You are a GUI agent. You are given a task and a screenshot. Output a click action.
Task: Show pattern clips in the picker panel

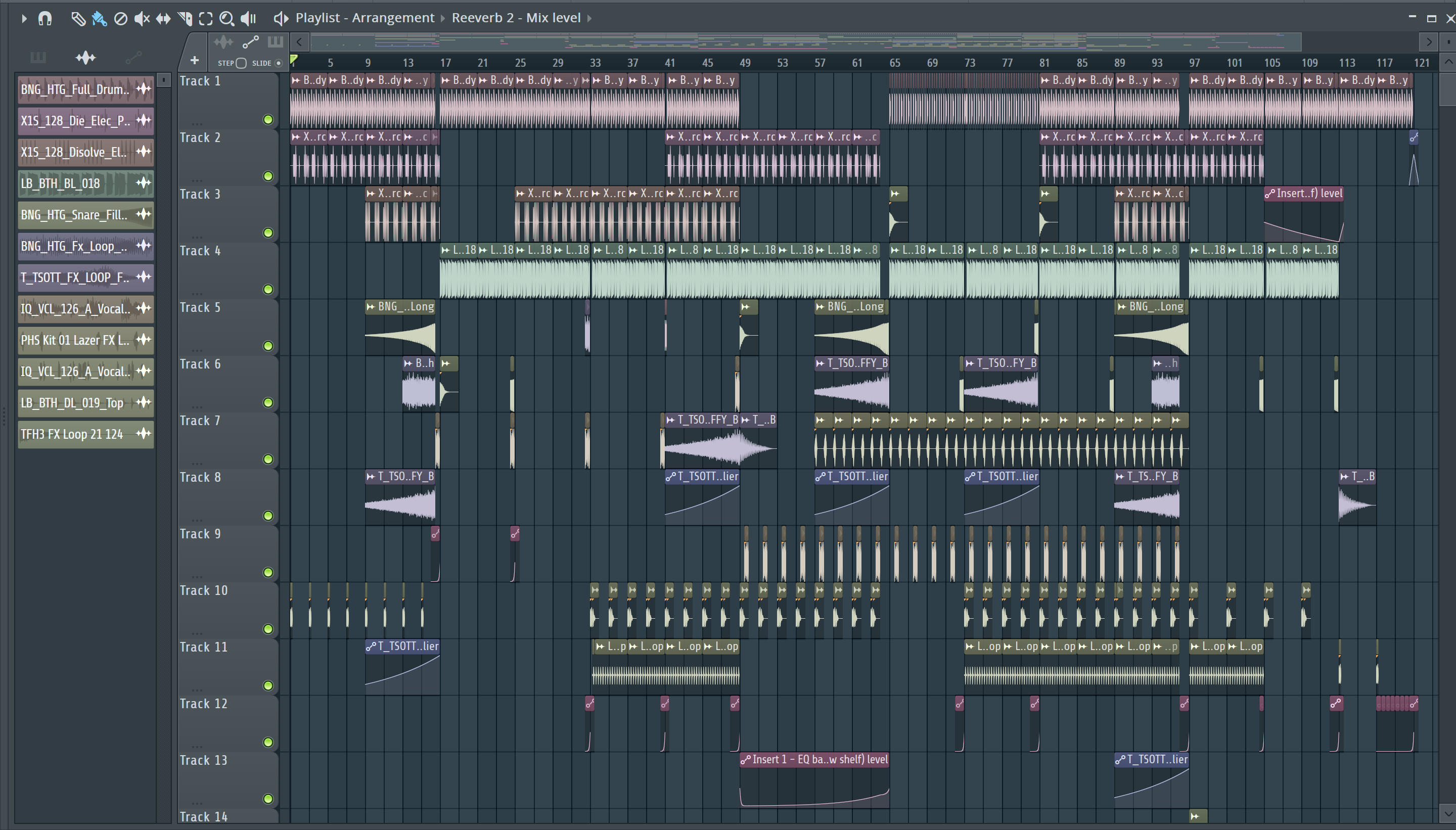point(38,58)
